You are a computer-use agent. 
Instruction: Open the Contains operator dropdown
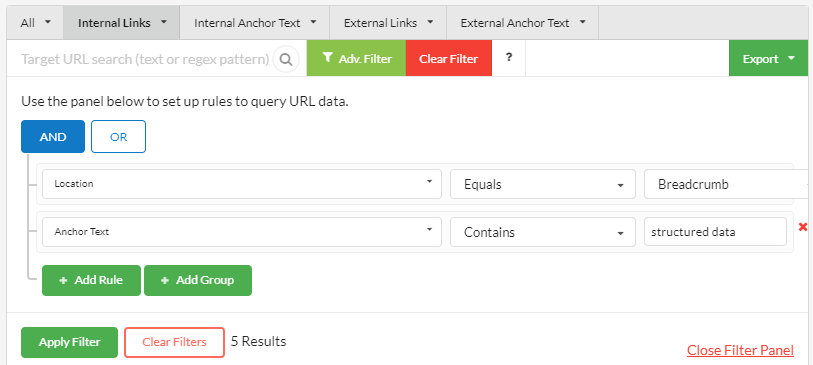pos(543,232)
